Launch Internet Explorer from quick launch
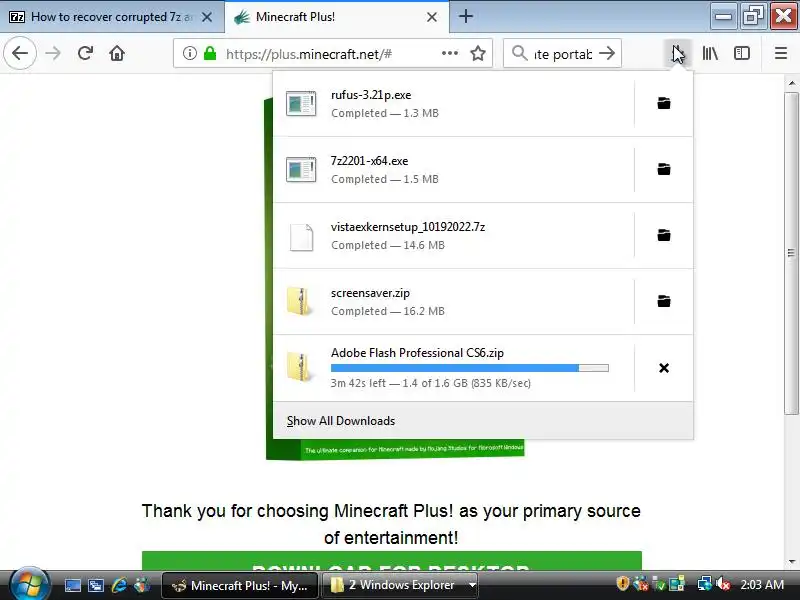800x600 pixels. click(x=119, y=585)
